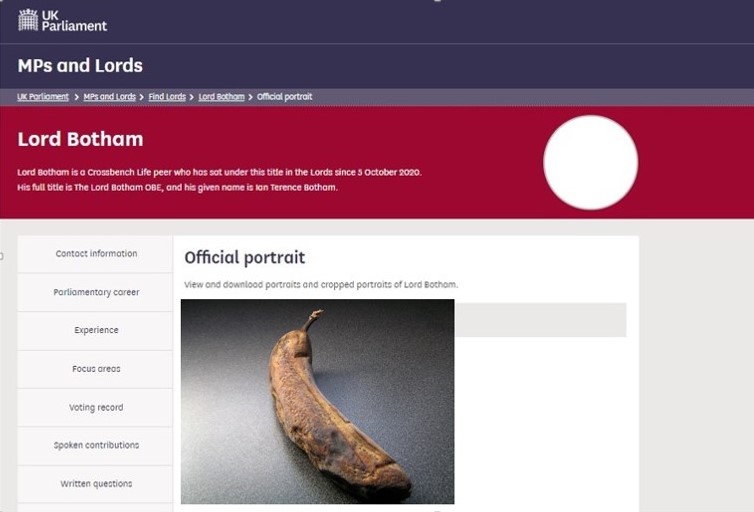Select the Focus areas sidebar item
The height and width of the screenshot is (512, 754).
tap(96, 369)
